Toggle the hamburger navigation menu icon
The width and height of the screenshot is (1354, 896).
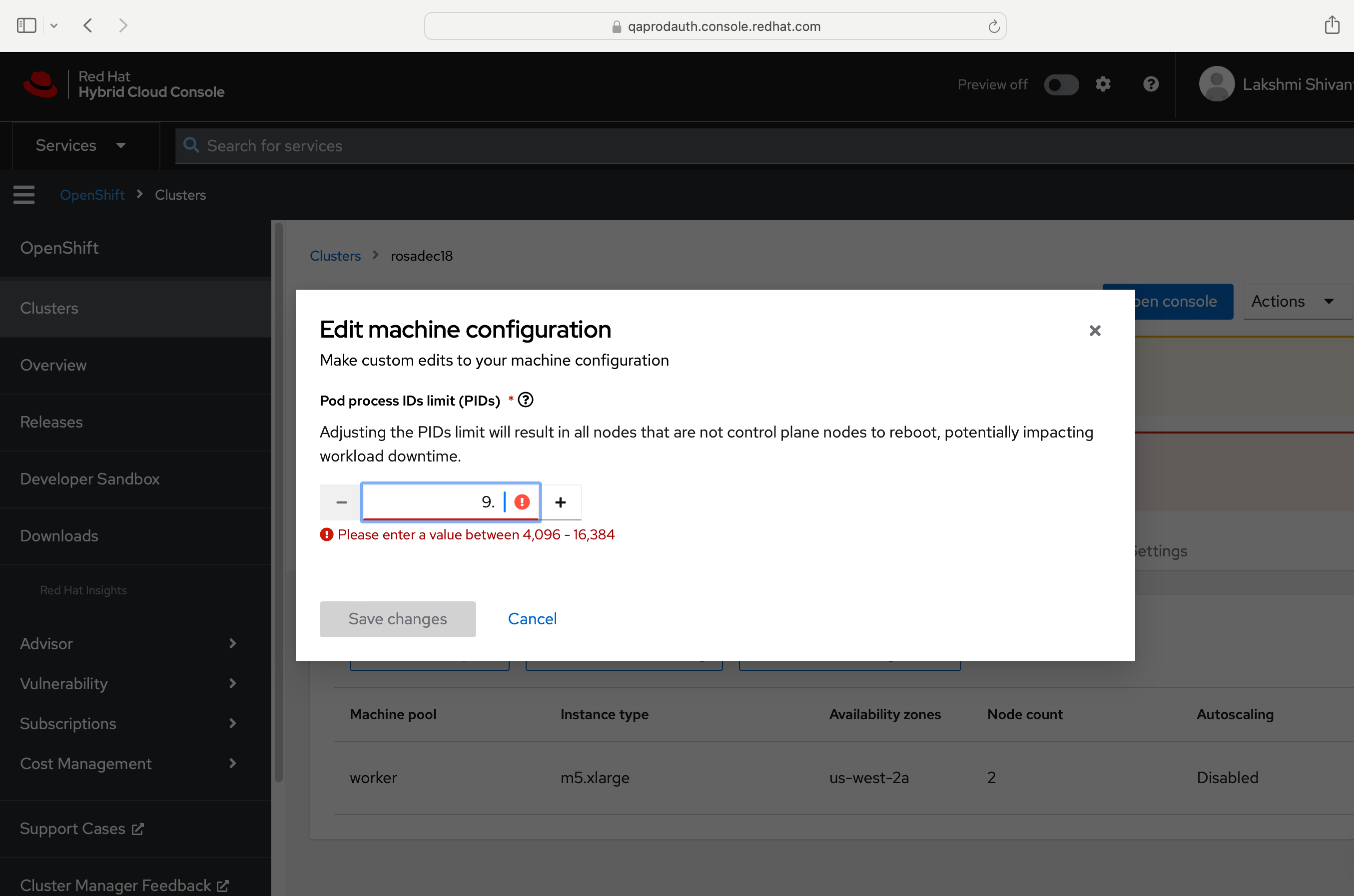(x=24, y=195)
